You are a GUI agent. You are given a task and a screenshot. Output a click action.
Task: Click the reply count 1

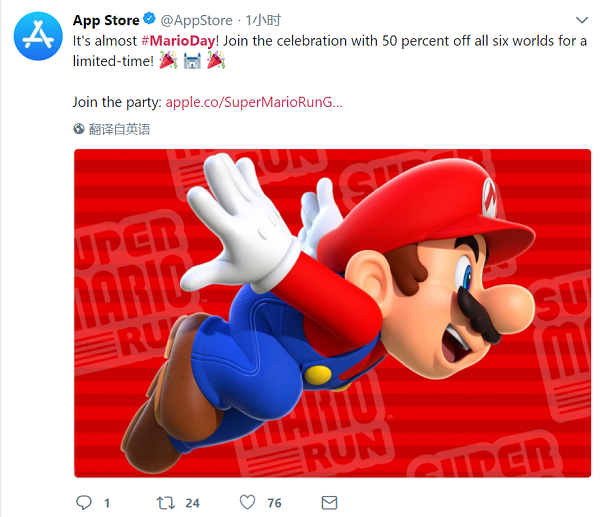click(x=107, y=502)
